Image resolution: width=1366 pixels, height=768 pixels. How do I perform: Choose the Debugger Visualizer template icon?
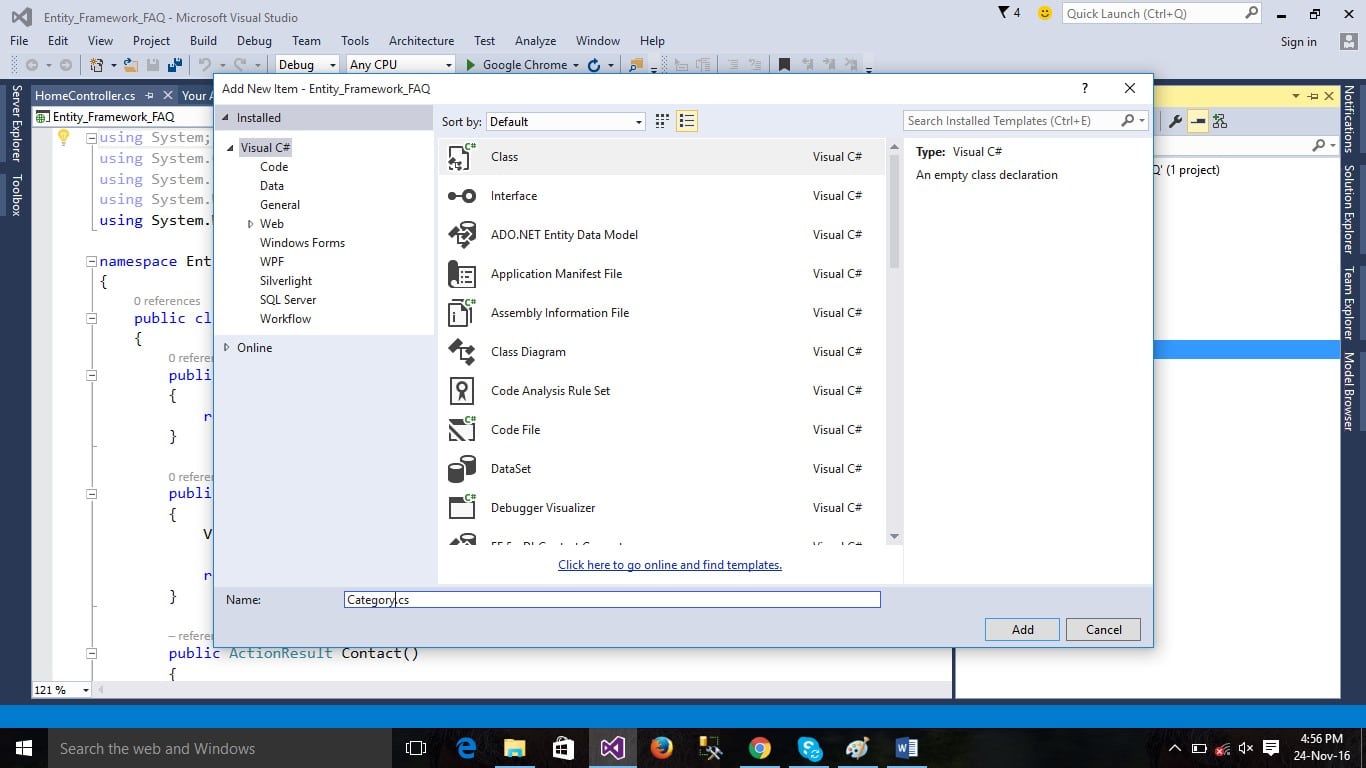462,508
